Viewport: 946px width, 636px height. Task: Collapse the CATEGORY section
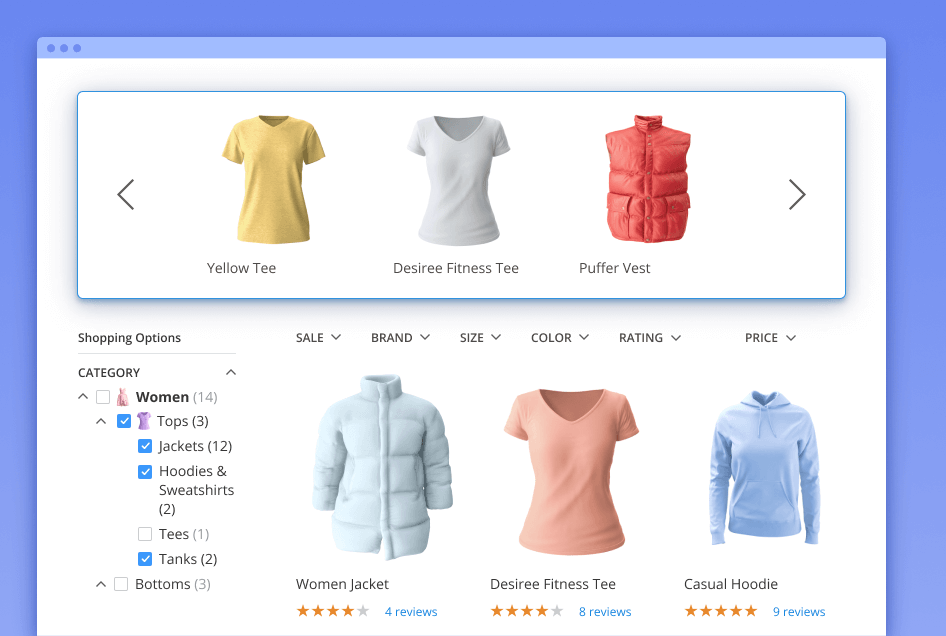coord(231,371)
